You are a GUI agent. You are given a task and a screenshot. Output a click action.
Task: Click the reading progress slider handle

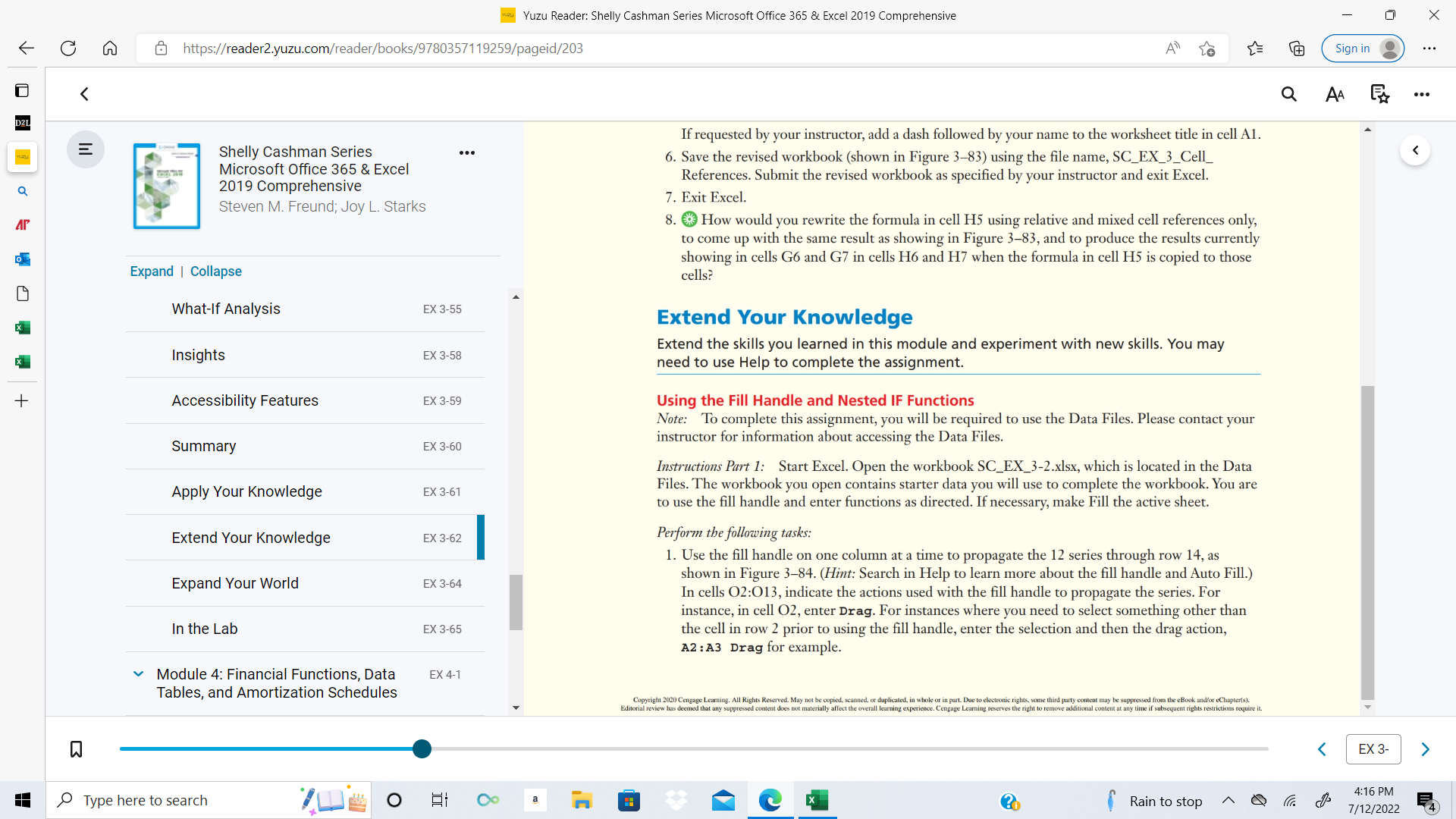tap(422, 749)
